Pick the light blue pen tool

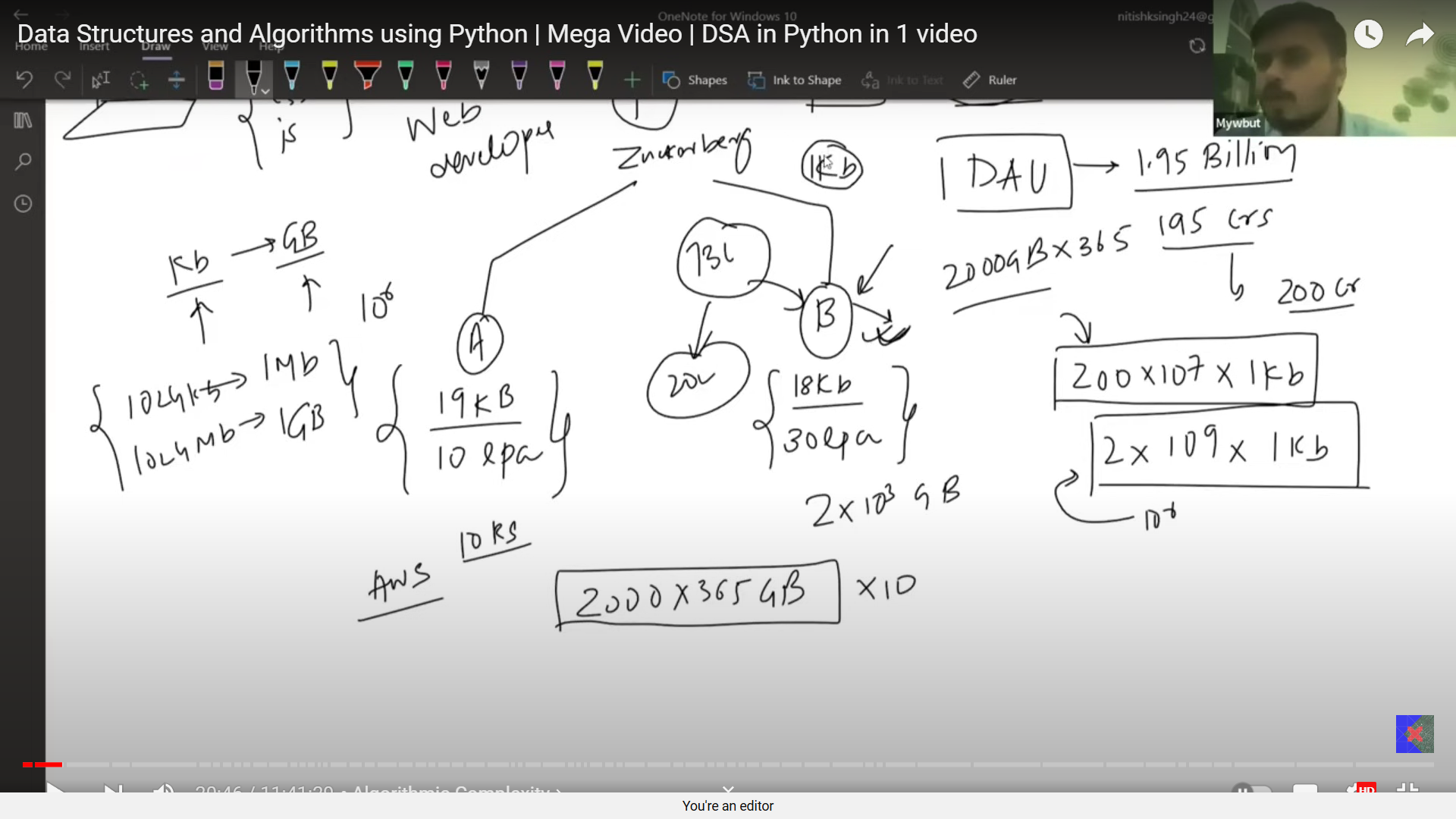[291, 77]
